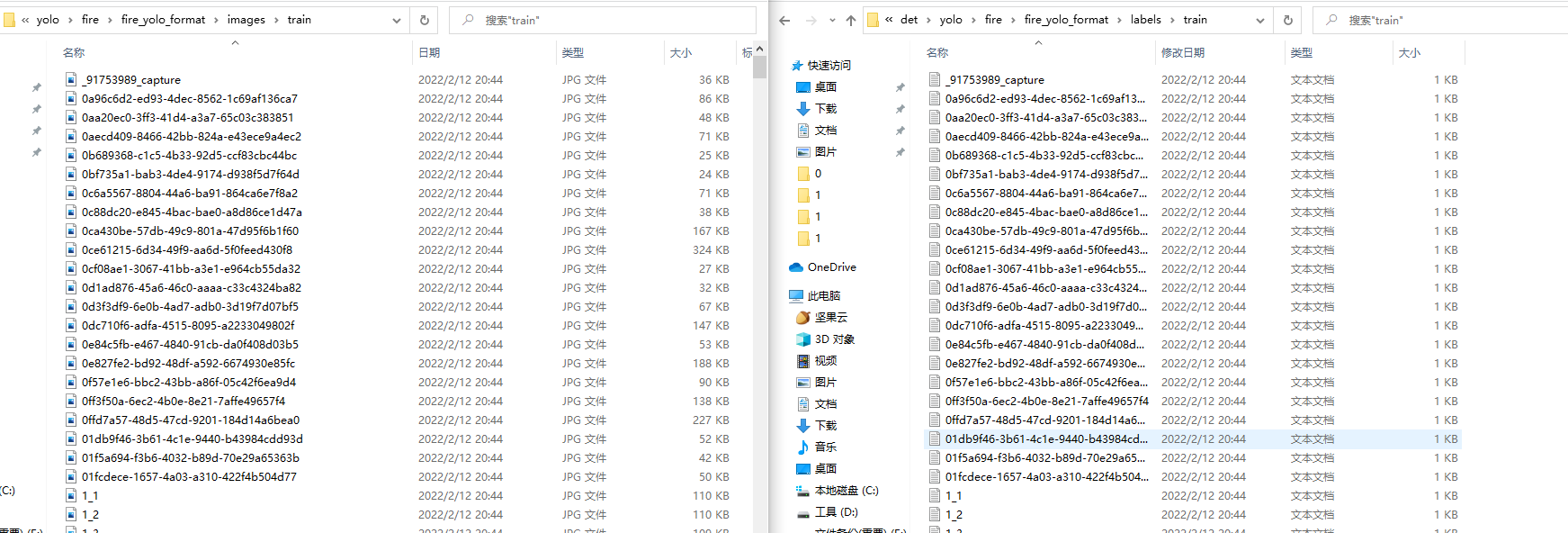This screenshot has width=1568, height=533.
Task: Click the search box in left window
Action: click(x=603, y=20)
